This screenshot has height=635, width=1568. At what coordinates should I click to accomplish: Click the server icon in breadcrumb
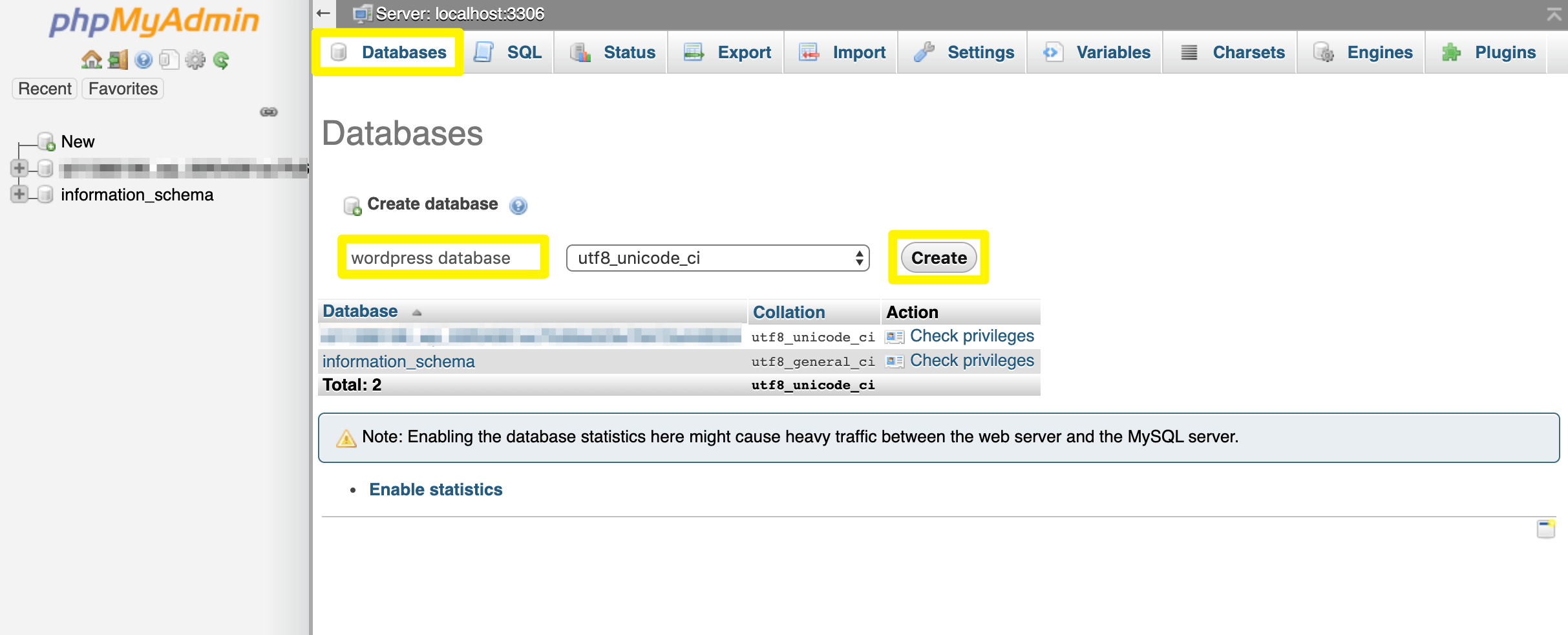coord(363,14)
